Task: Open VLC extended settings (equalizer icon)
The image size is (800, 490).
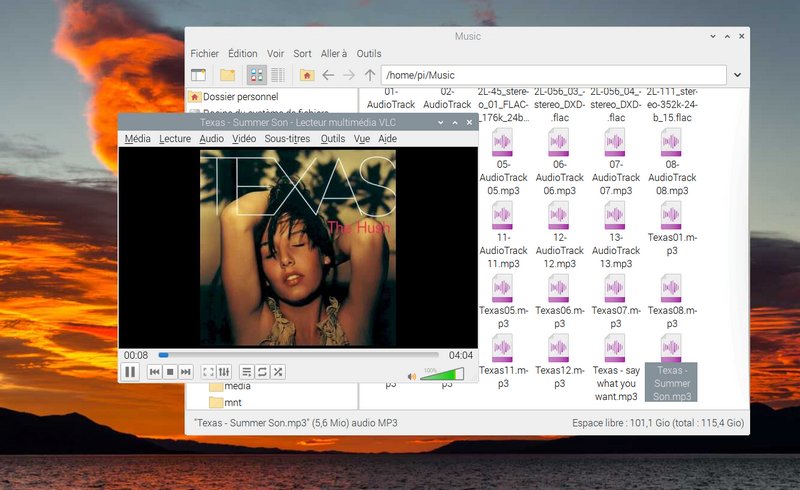Action: 224,372
